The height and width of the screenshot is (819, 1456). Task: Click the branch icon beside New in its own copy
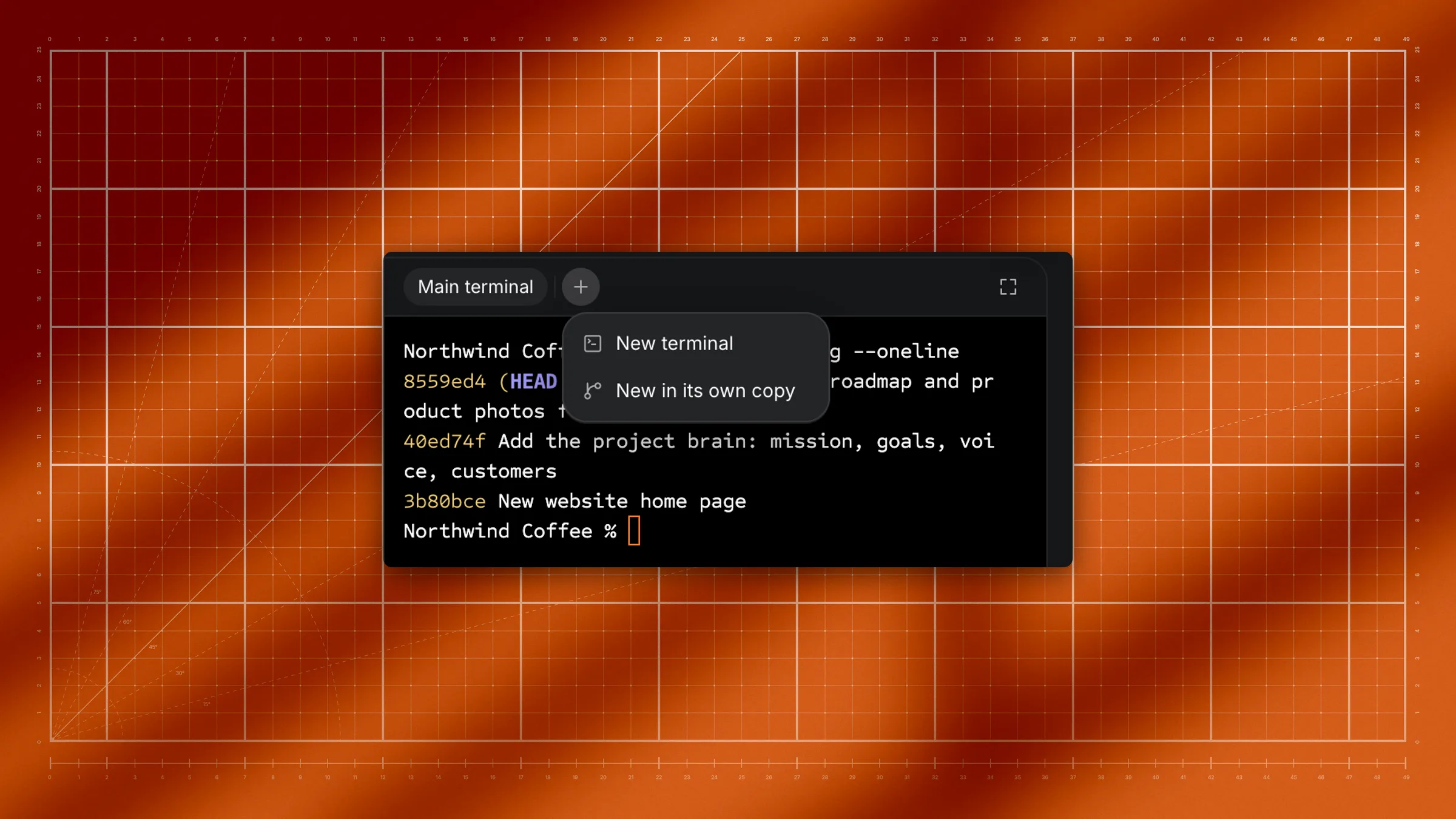[593, 391]
